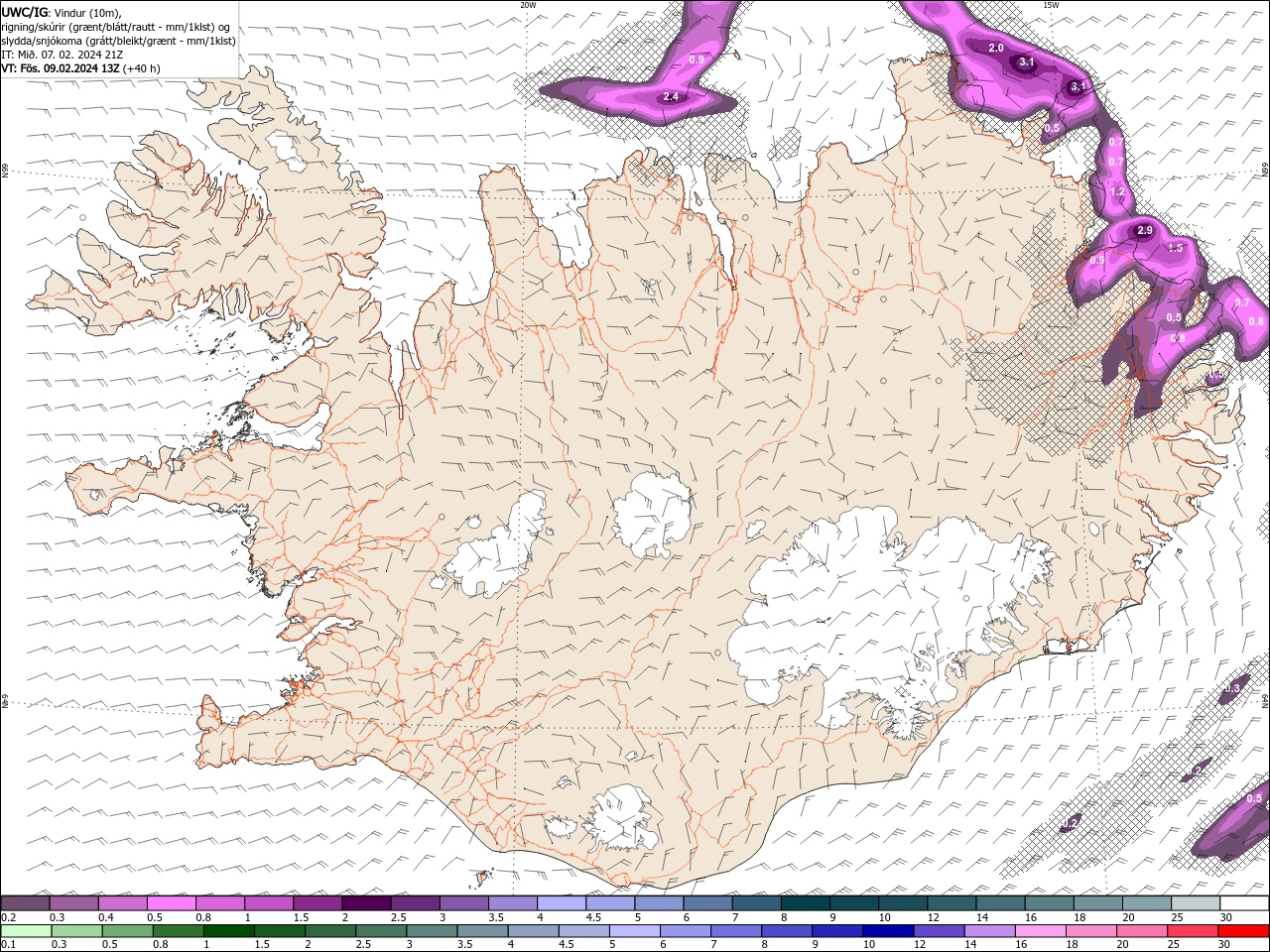Click the 1.2 precipitation value label
The height and width of the screenshot is (952, 1270).
coord(1117,191)
